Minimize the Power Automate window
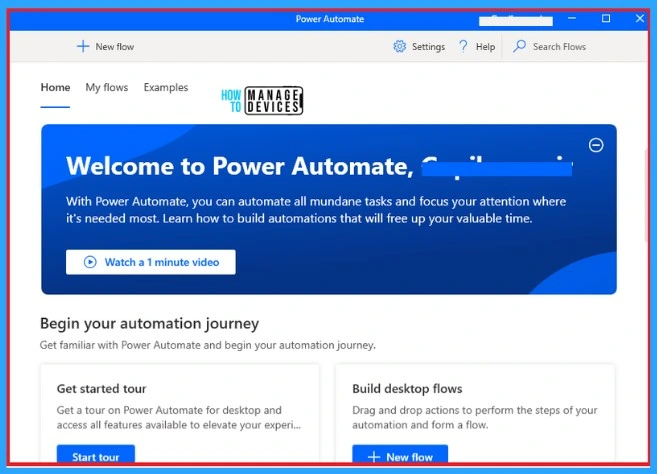Screen dimensions: 657x474 coord(572,18)
